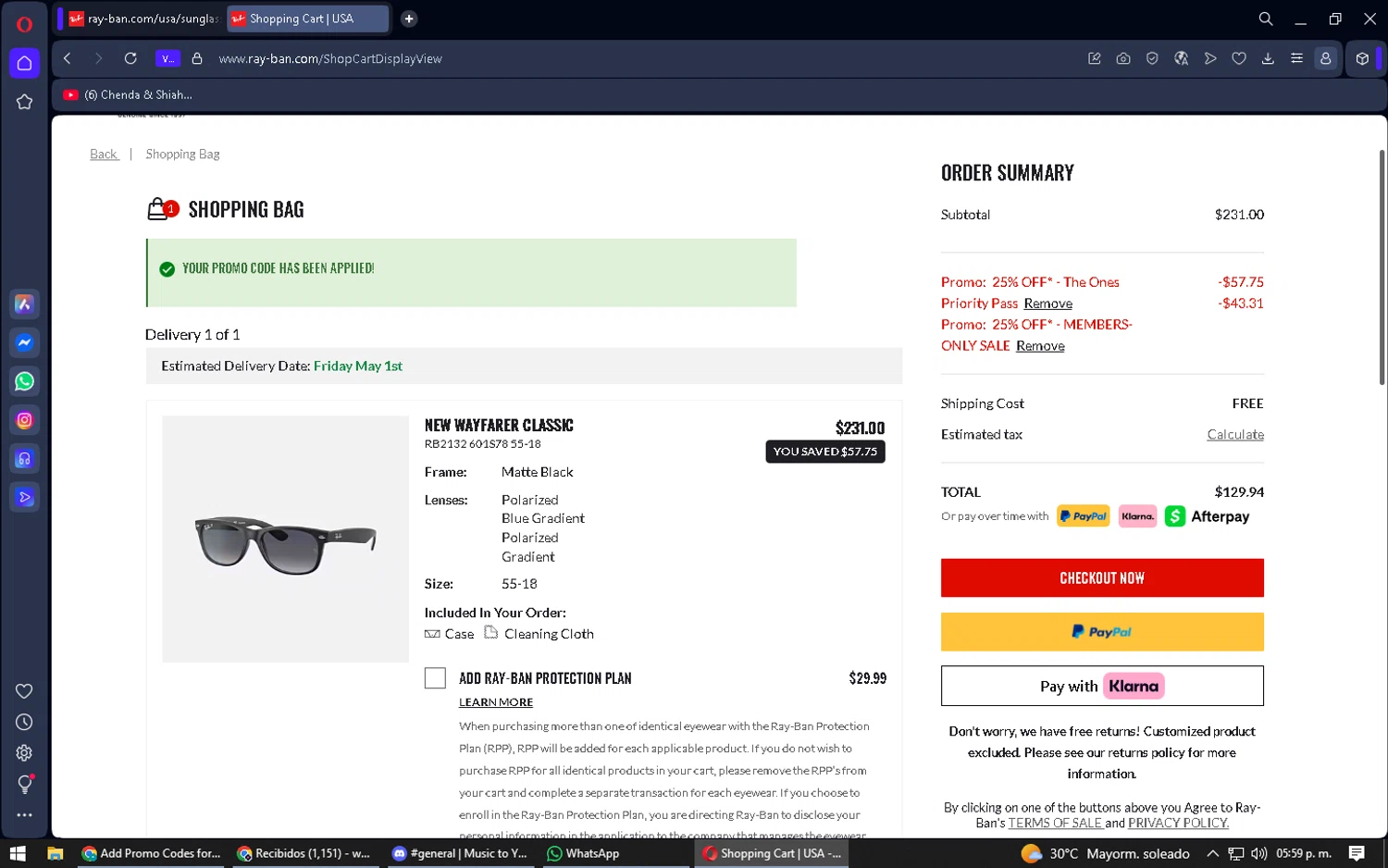Open a new tab with plus button
The height and width of the screenshot is (868, 1388).
(409, 19)
